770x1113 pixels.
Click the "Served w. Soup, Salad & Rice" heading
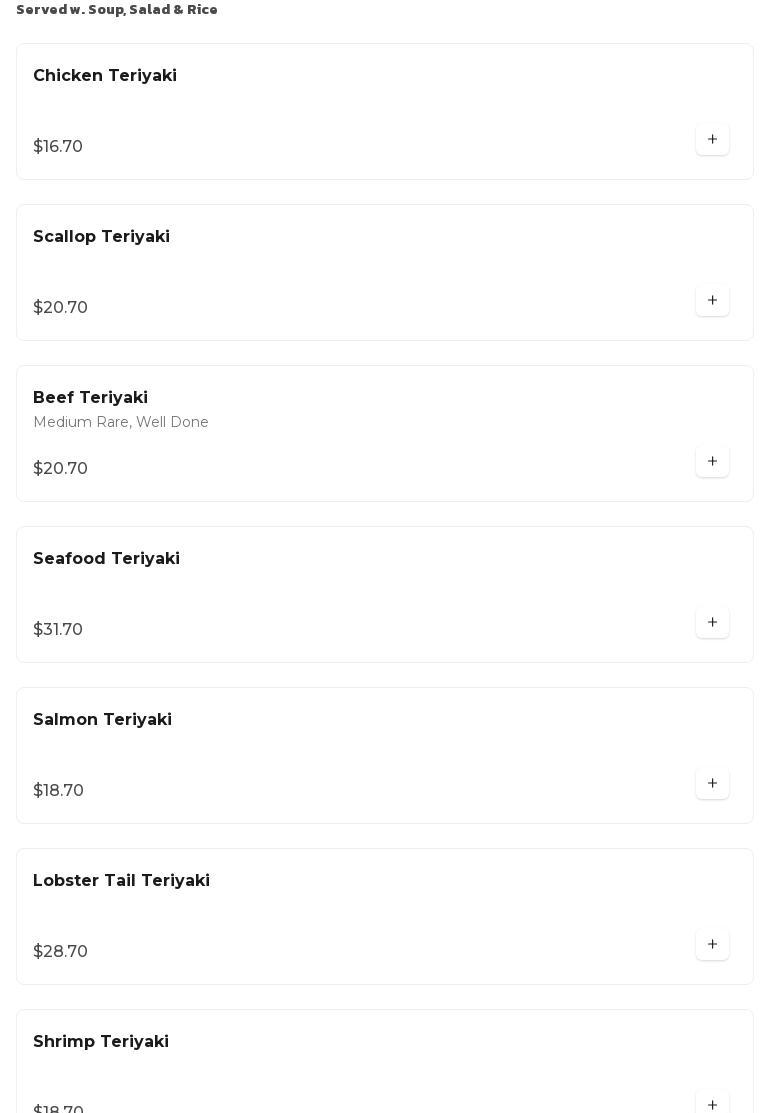[117, 10]
